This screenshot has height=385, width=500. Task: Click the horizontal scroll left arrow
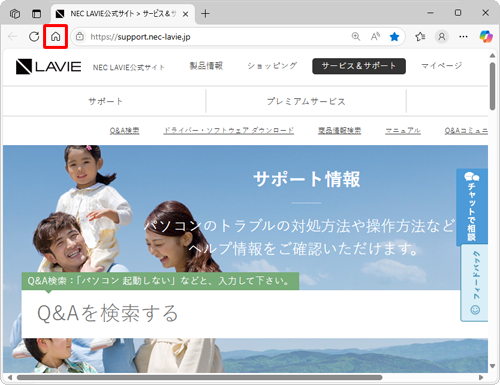[10, 377]
